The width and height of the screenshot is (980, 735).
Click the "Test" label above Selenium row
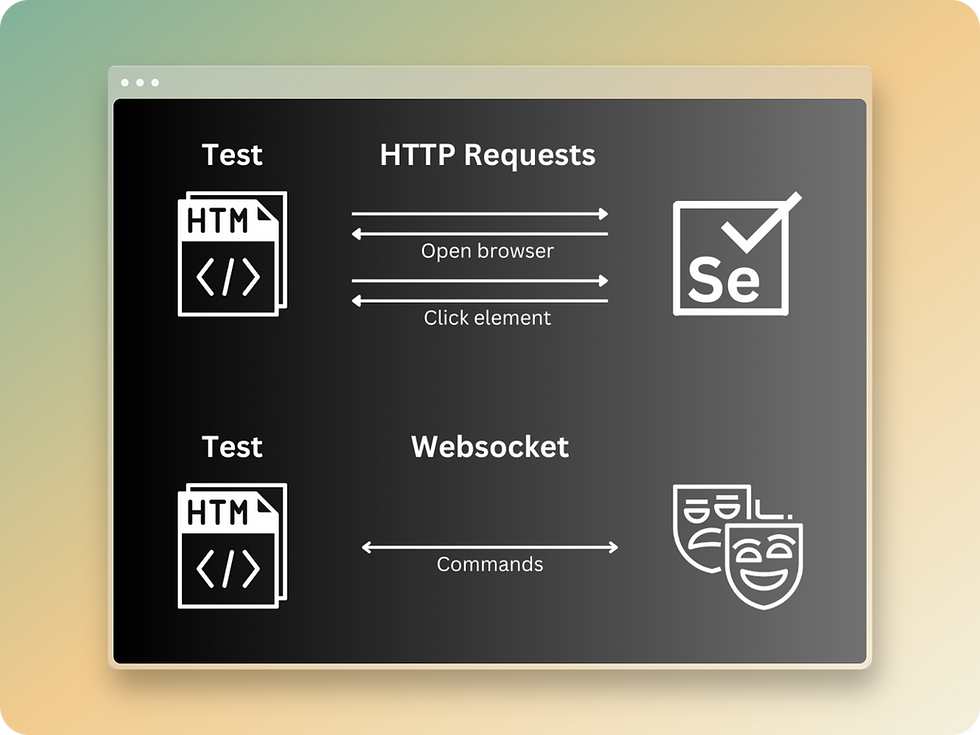click(x=232, y=155)
